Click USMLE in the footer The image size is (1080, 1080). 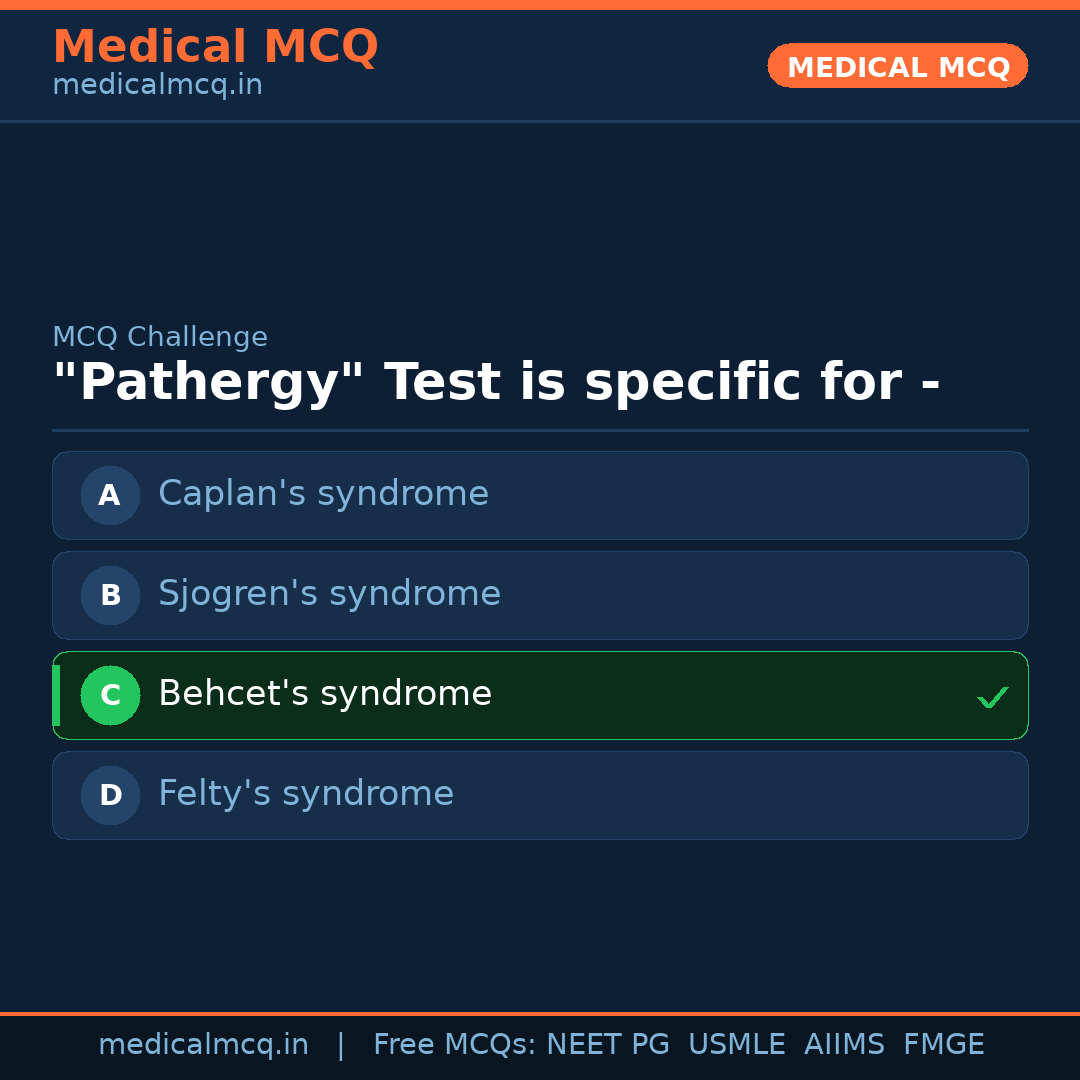[736, 1045]
